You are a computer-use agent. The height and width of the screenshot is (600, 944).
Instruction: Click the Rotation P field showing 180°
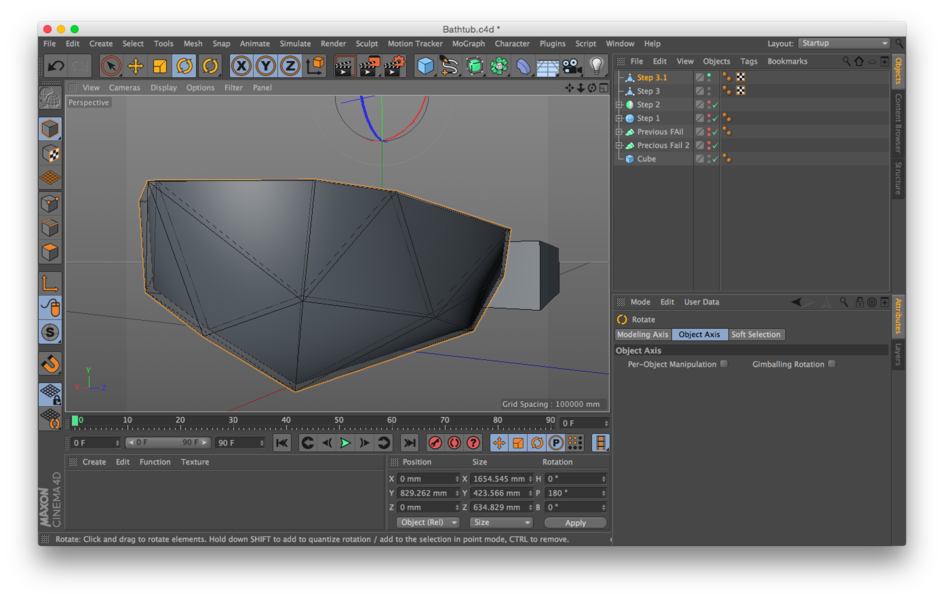click(576, 493)
